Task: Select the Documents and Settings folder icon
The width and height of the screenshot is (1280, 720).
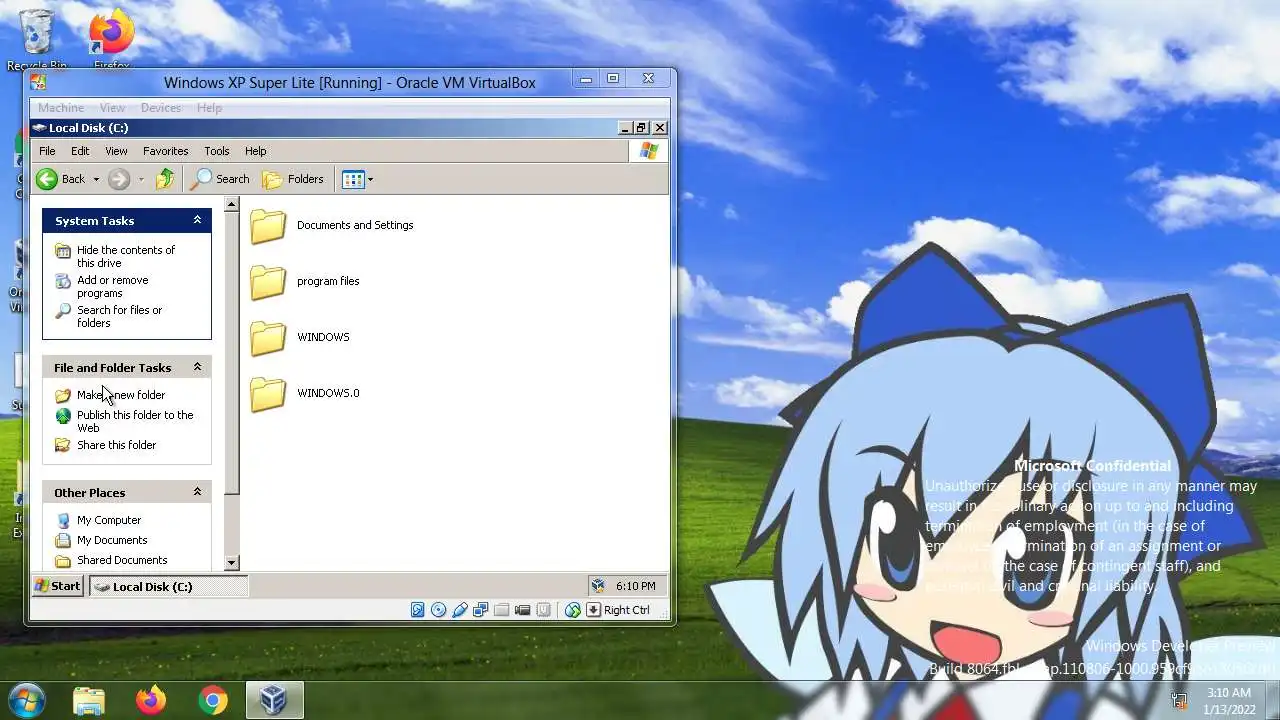Action: point(268,226)
